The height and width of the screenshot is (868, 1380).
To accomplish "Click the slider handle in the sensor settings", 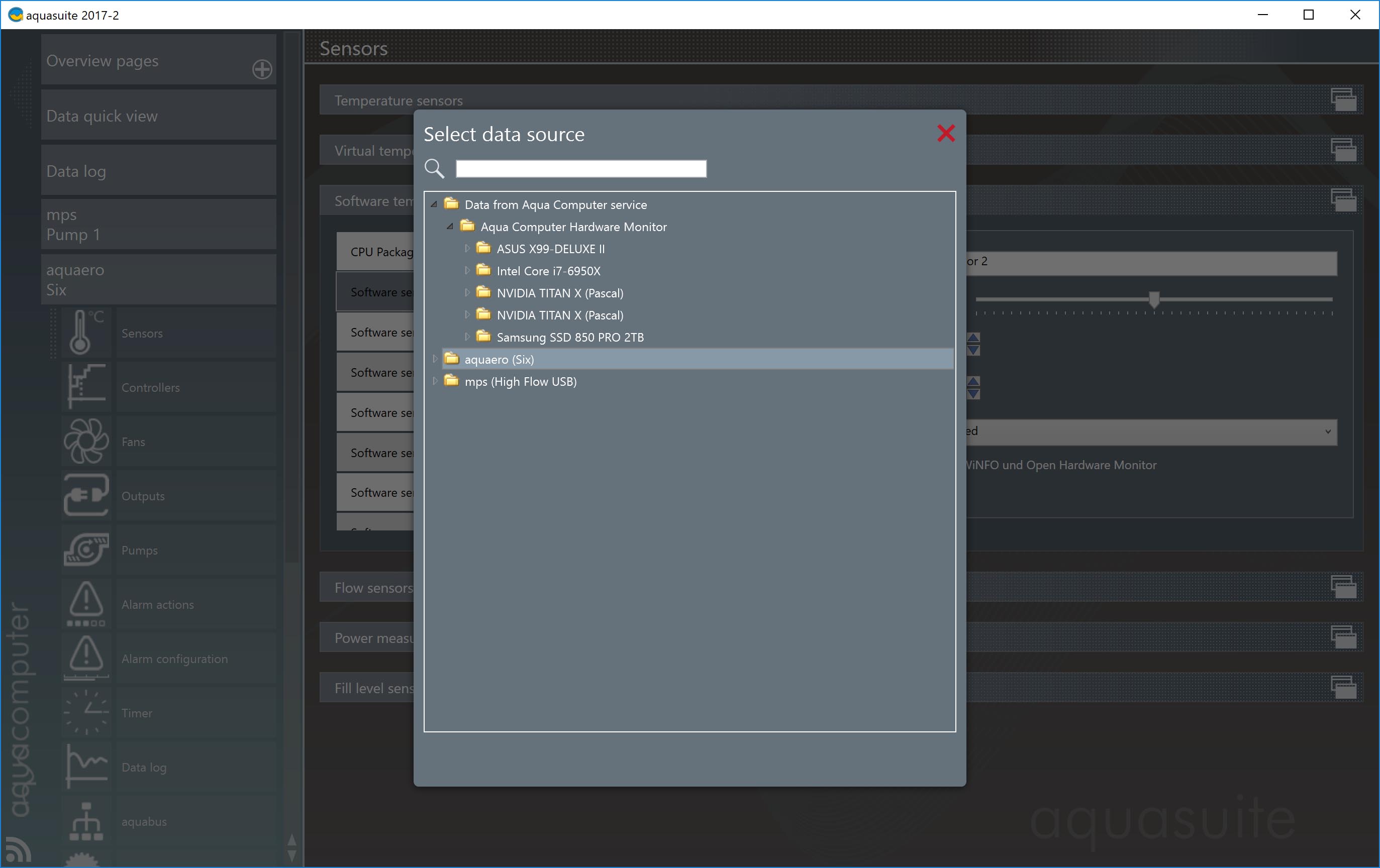I will (1154, 299).
